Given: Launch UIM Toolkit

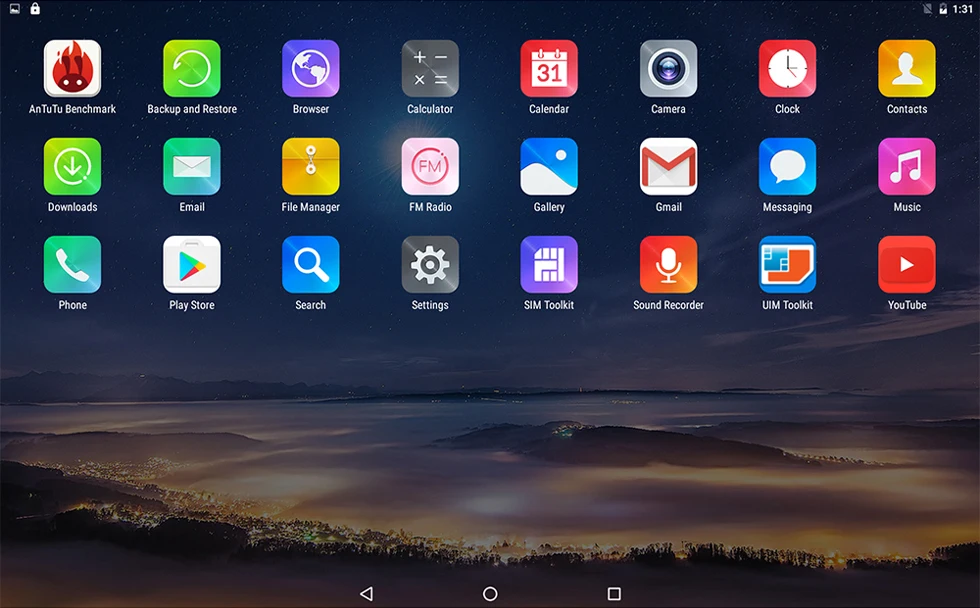Looking at the screenshot, I should coord(788,265).
